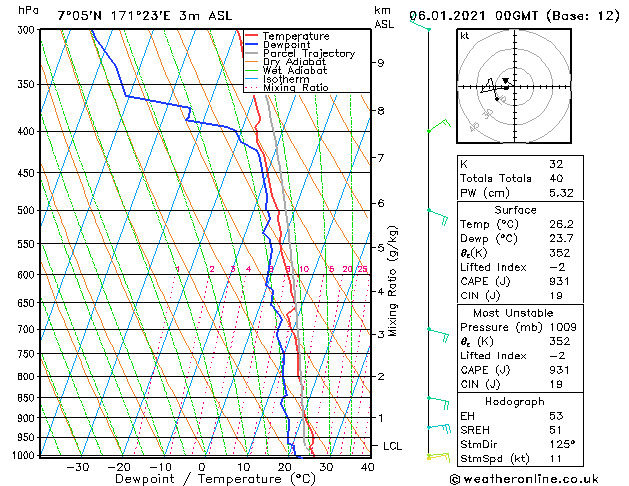Click the 40 temperature axis tick label
Viewport: 629px width, 486px height.
pos(367,468)
